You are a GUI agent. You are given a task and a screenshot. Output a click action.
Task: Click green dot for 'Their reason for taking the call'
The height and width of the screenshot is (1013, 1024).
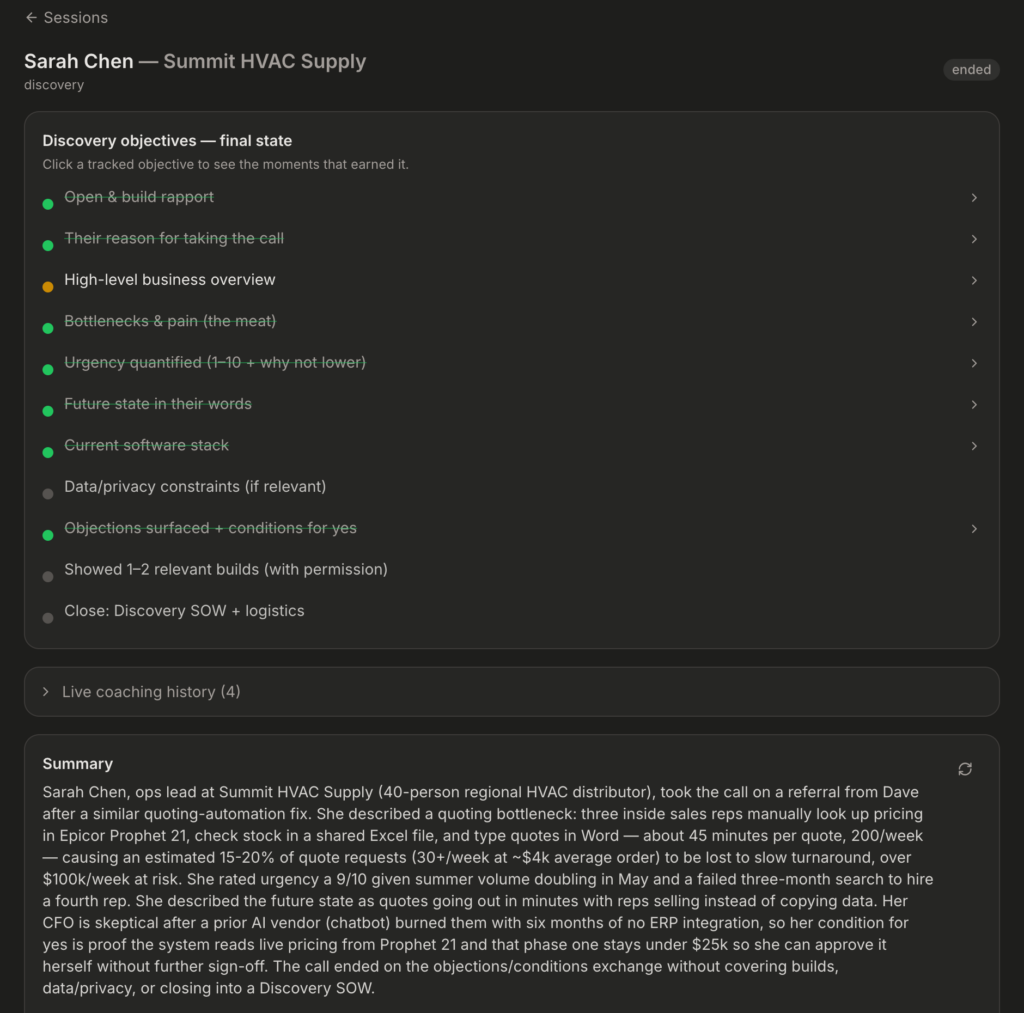[x=48, y=246]
